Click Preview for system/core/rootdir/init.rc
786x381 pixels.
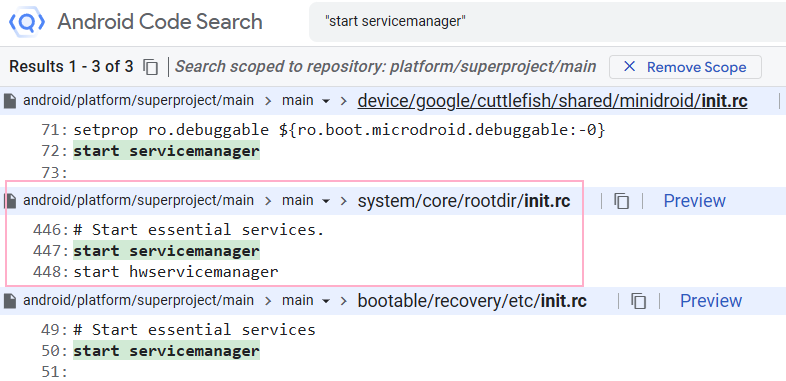pyautogui.click(x=694, y=201)
